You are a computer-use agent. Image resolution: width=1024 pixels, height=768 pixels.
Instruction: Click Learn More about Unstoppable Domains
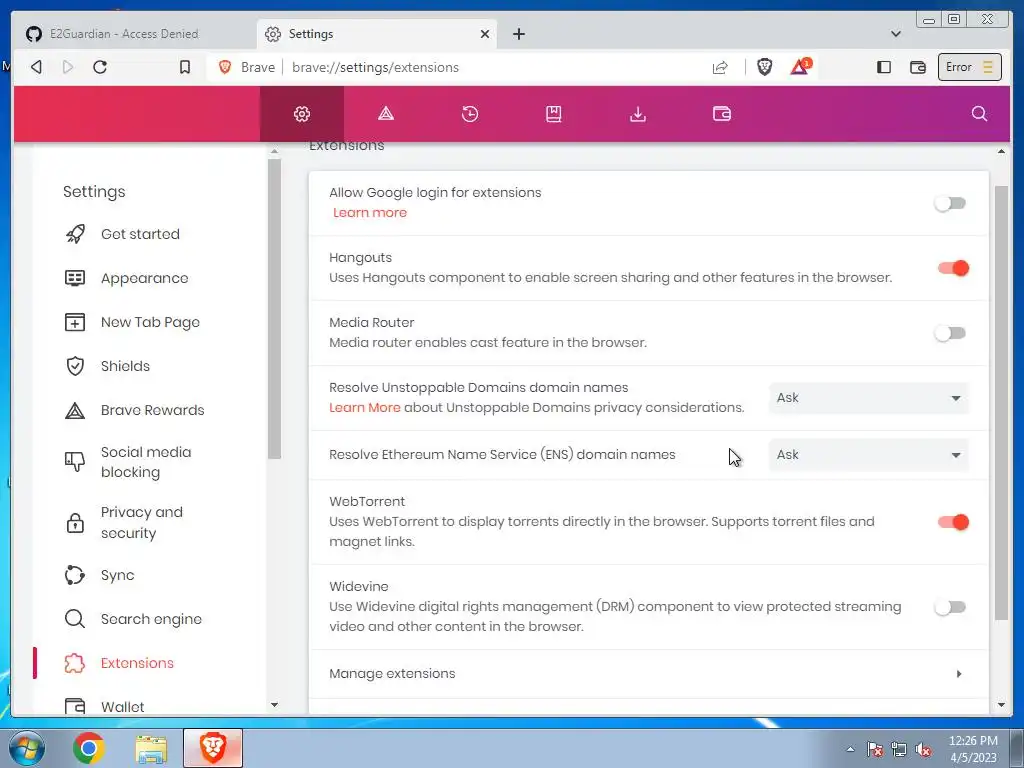[x=364, y=408]
